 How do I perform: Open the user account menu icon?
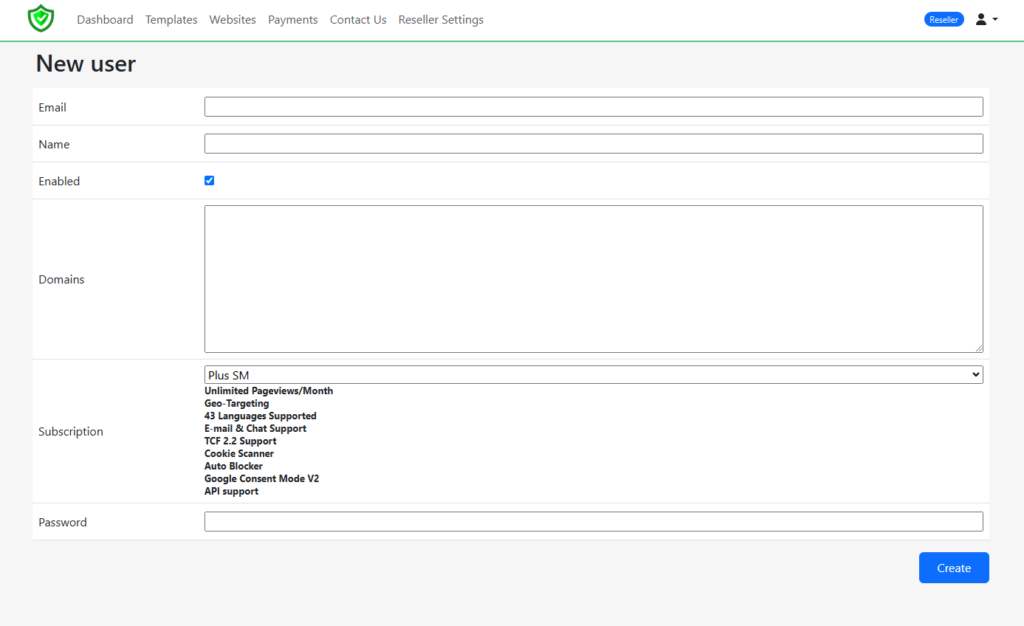click(x=986, y=20)
